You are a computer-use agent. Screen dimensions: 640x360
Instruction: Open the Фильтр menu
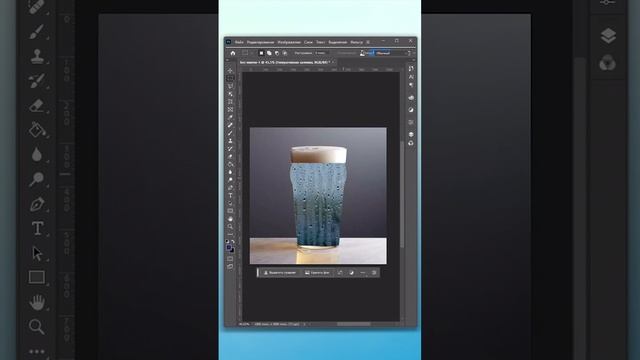pos(356,42)
